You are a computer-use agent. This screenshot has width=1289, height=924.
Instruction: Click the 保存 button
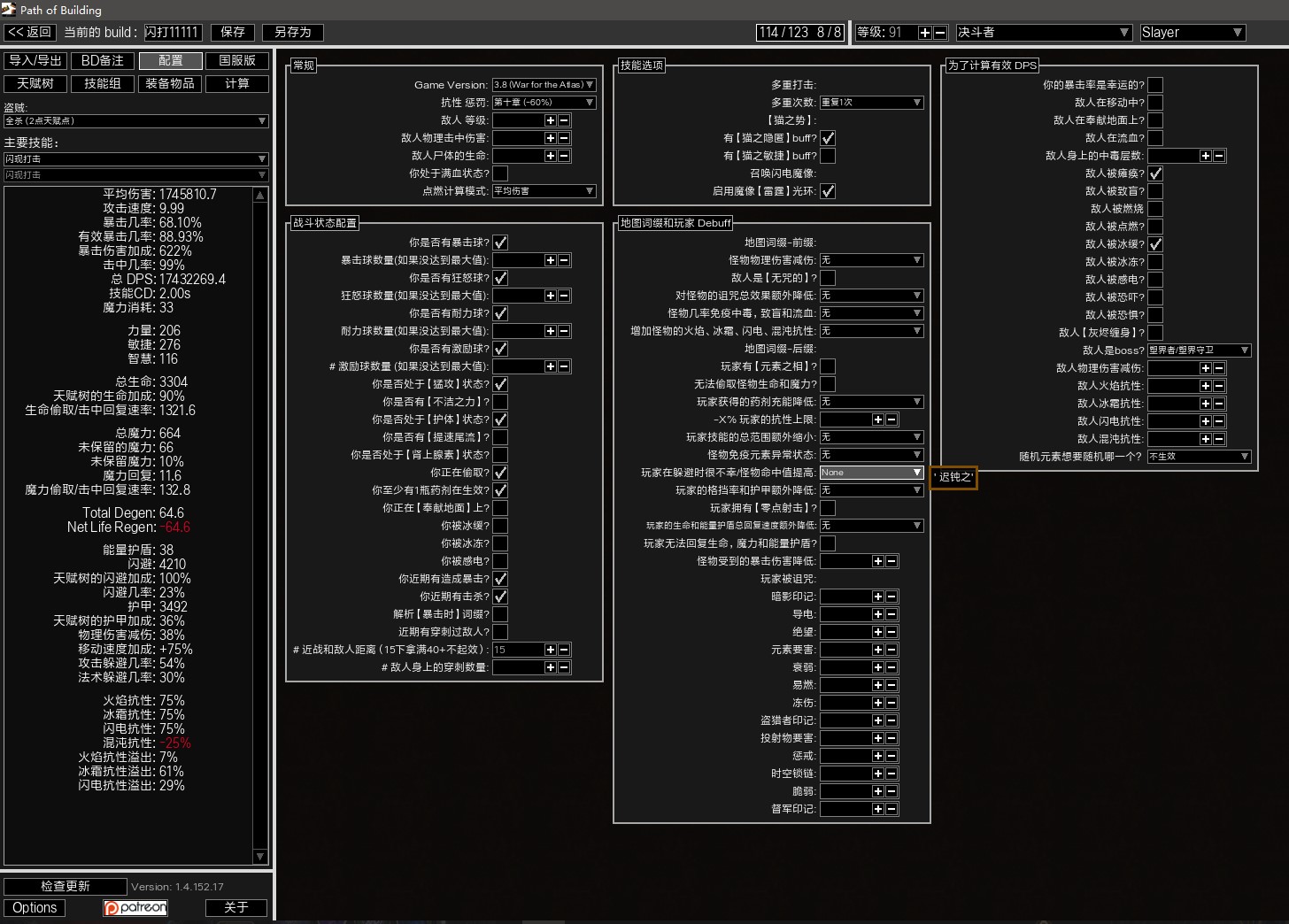(x=233, y=32)
